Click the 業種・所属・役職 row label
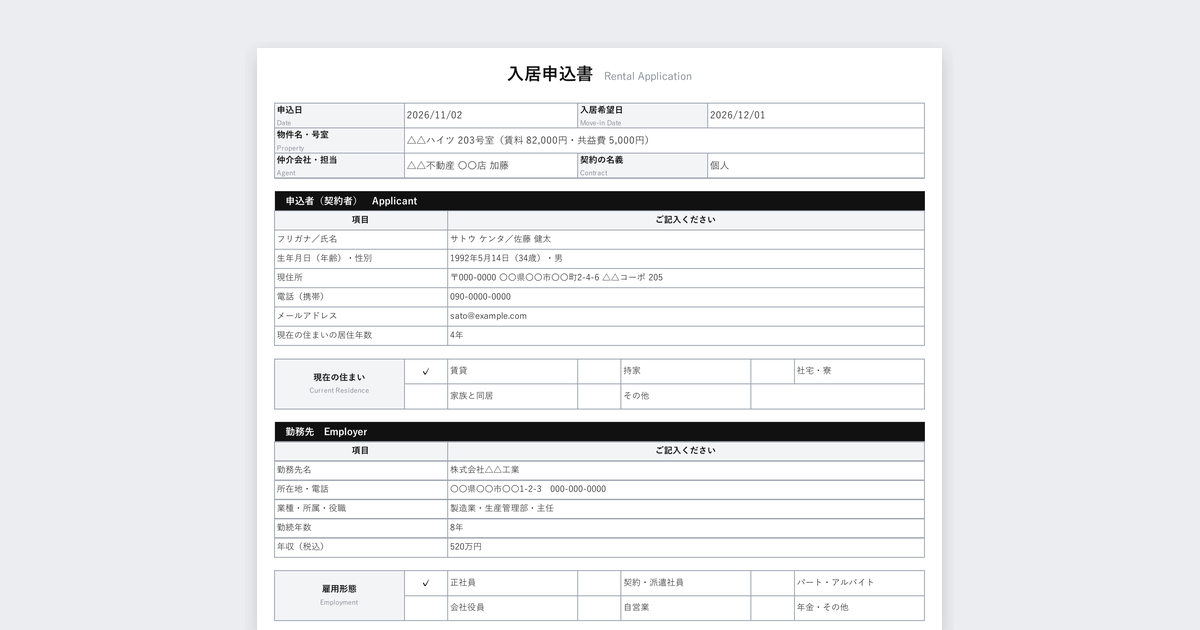 tap(361, 508)
